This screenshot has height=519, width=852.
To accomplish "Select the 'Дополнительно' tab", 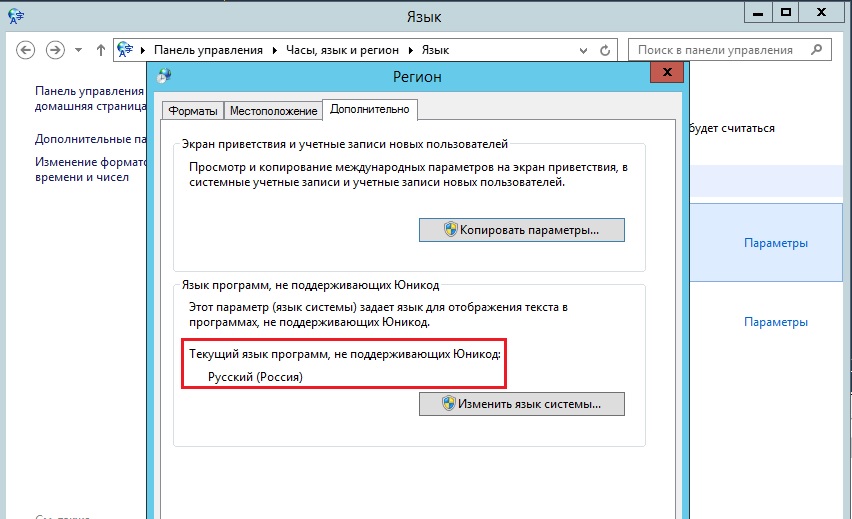I will click(369, 109).
